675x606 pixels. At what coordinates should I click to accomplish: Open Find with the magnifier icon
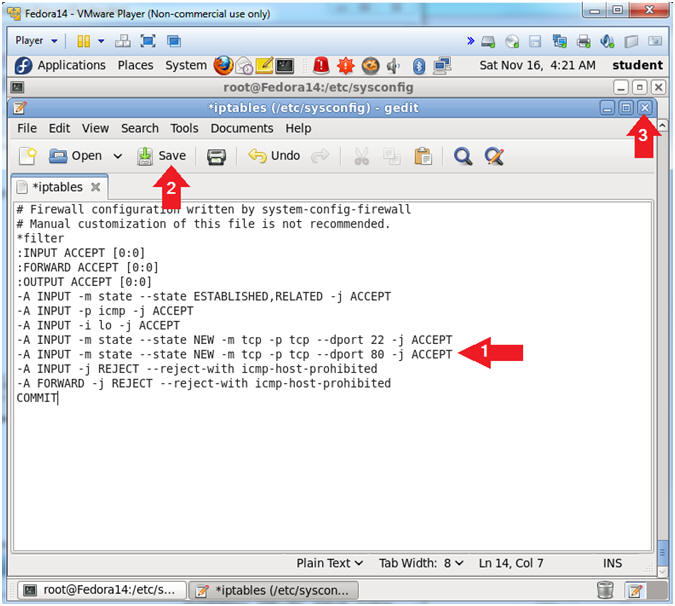pos(463,156)
